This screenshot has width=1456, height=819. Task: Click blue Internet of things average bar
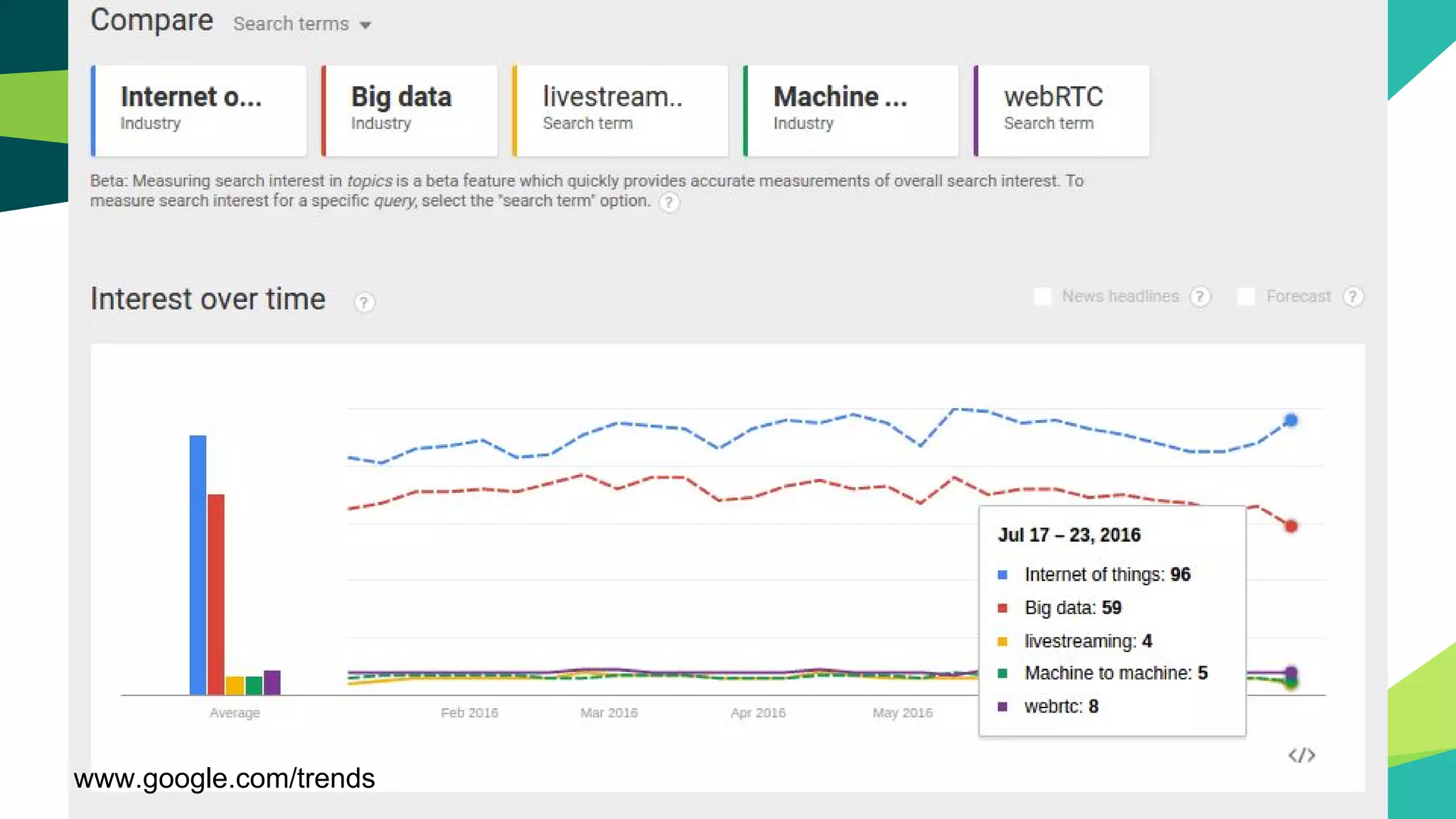(x=198, y=565)
